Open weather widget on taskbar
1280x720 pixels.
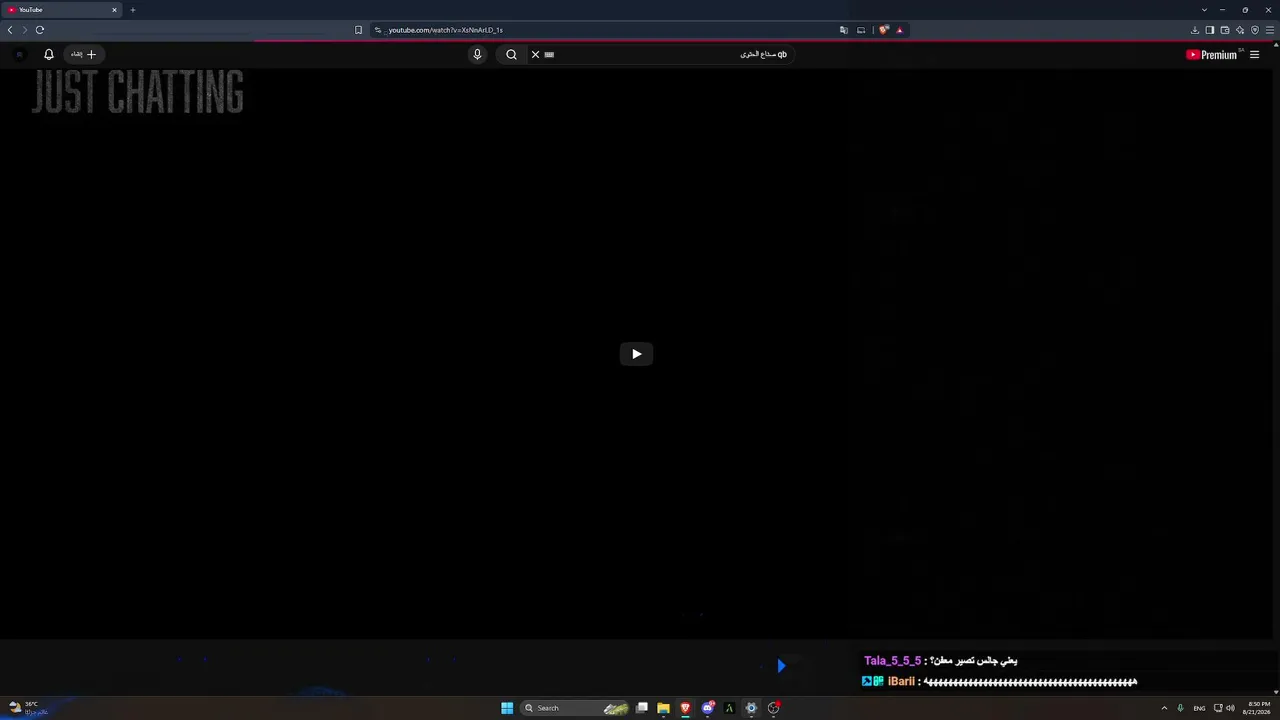[26, 708]
